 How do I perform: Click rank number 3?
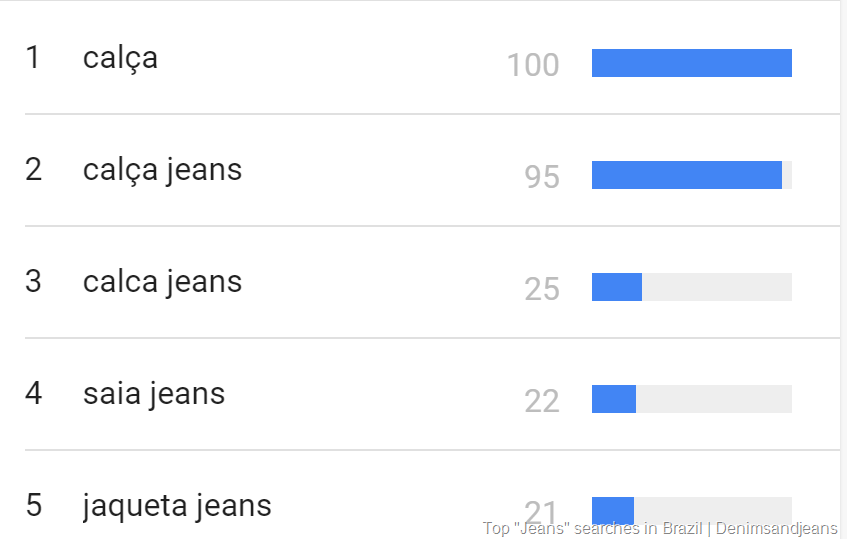[x=33, y=282]
